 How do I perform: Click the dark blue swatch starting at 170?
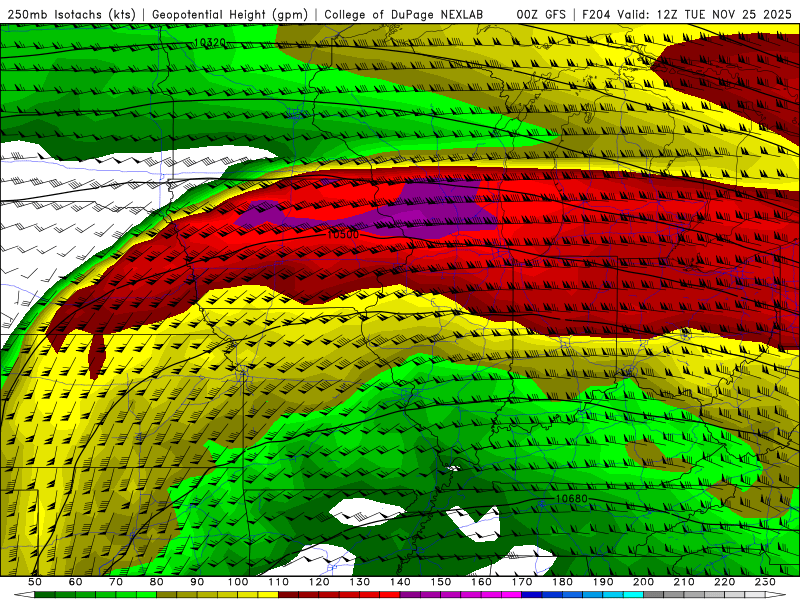click(x=532, y=594)
